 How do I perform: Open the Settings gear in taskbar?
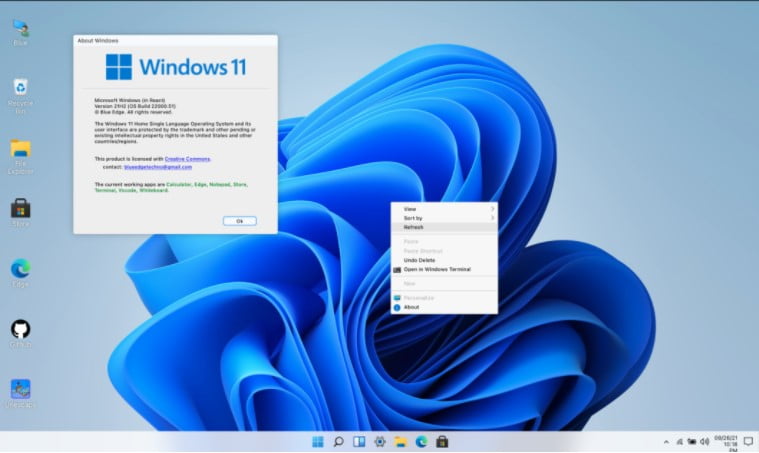[x=380, y=441]
